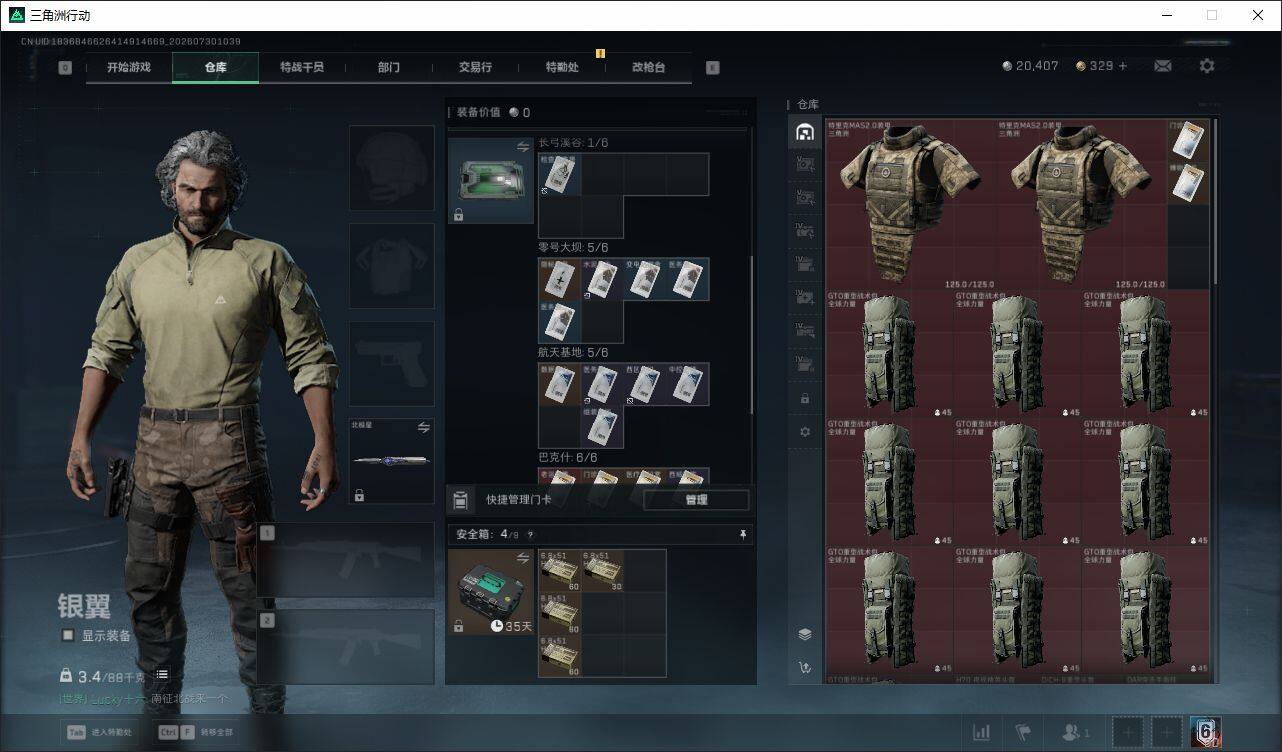The width and height of the screenshot is (1282, 752).
Task: Click the stacked layers icon in warehouse sidebar
Action: (x=805, y=634)
